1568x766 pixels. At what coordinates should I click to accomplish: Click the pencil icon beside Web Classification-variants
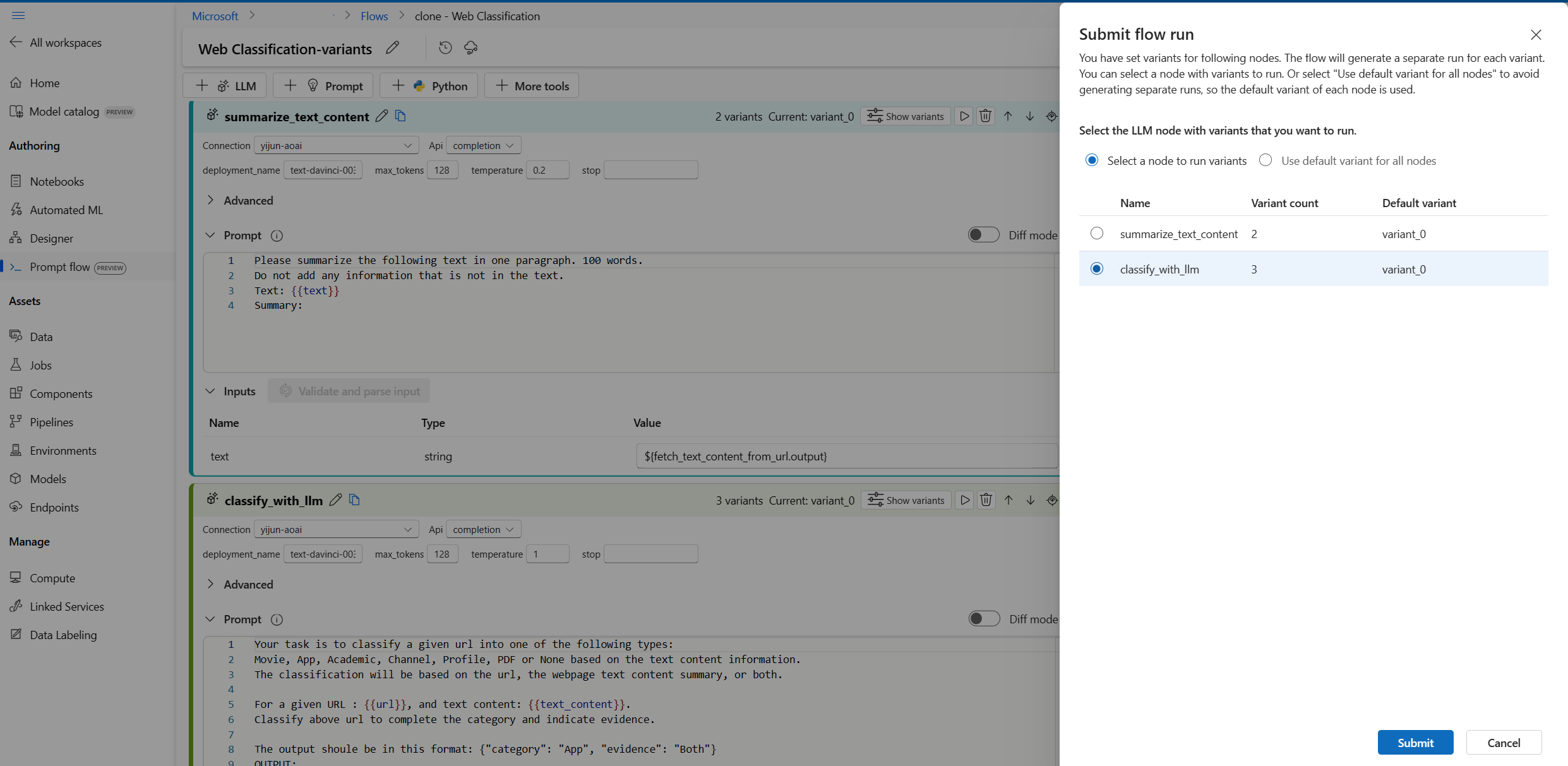coord(392,48)
